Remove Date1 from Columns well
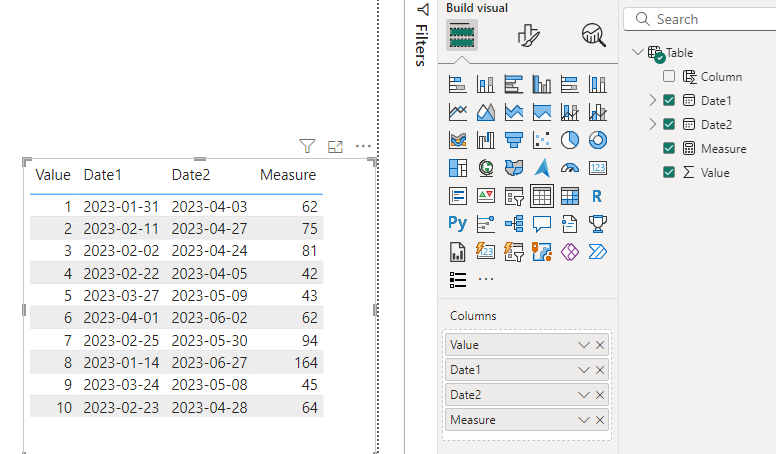776x454 pixels. pos(600,370)
